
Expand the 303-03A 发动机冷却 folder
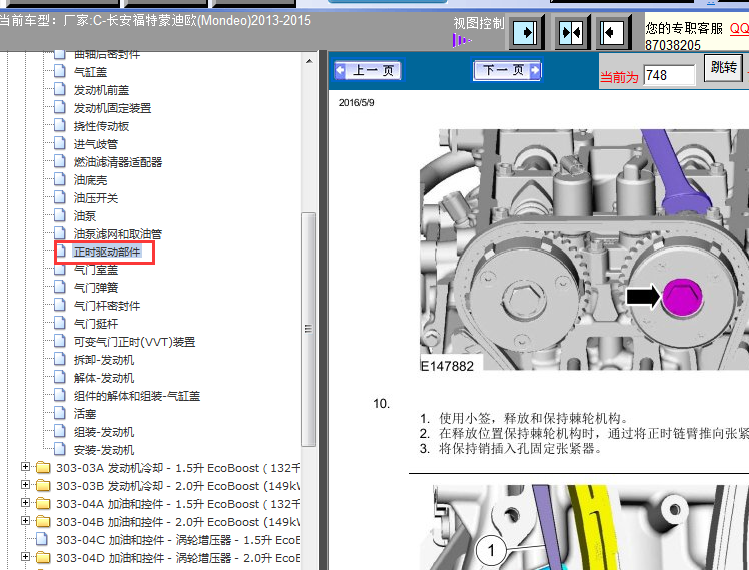pyautogui.click(x=26, y=467)
